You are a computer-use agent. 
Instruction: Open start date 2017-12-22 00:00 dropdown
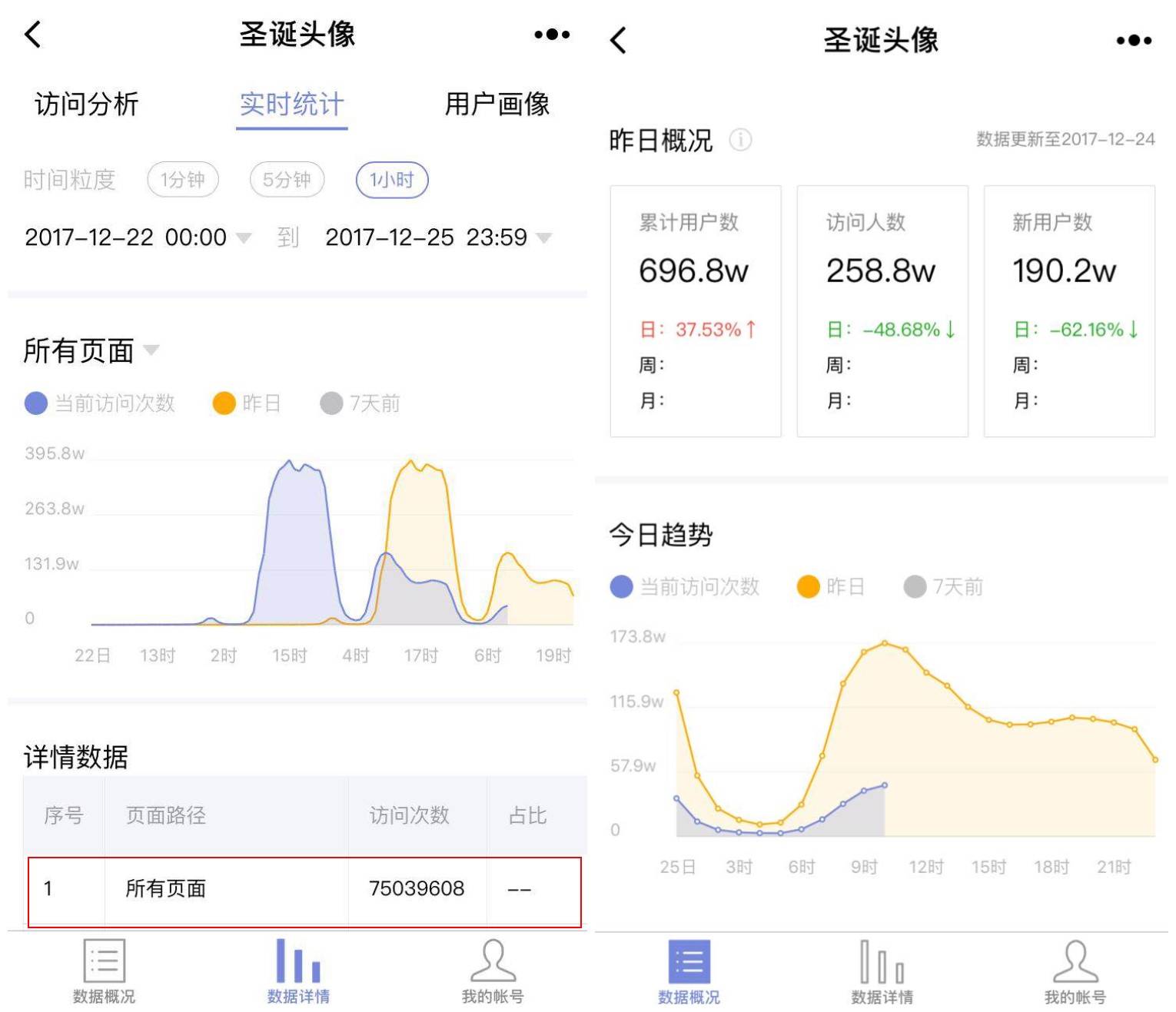138,237
